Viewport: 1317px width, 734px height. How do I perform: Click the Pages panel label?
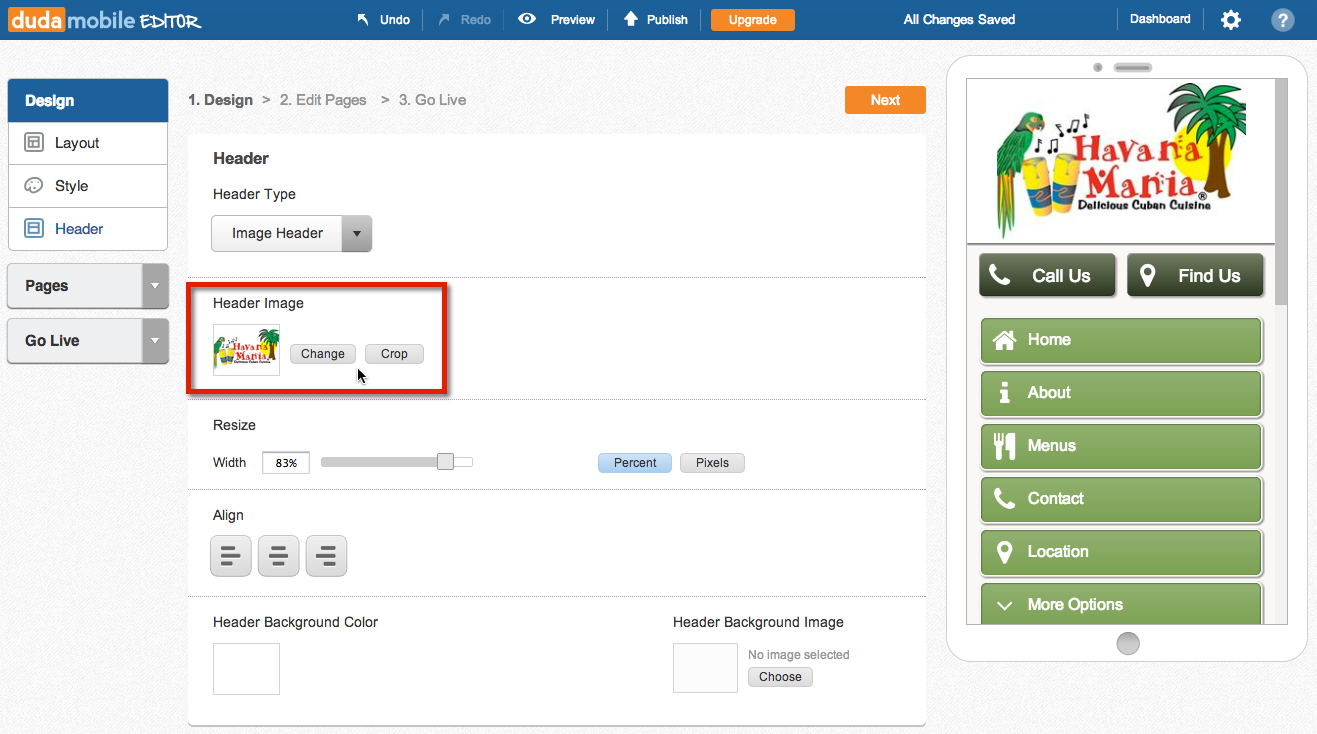(46, 286)
